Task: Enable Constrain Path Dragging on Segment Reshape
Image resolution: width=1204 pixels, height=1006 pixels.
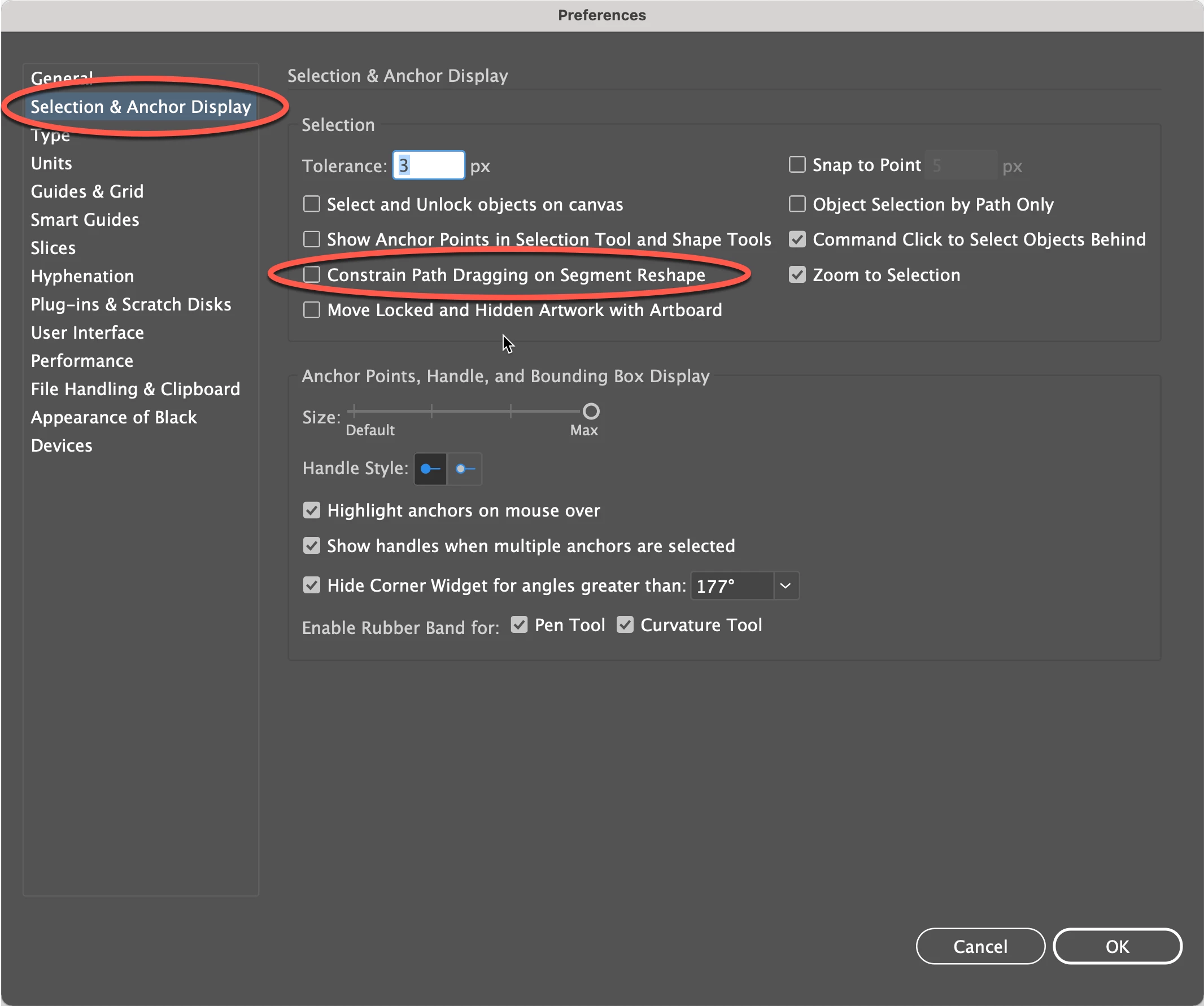Action: point(311,274)
